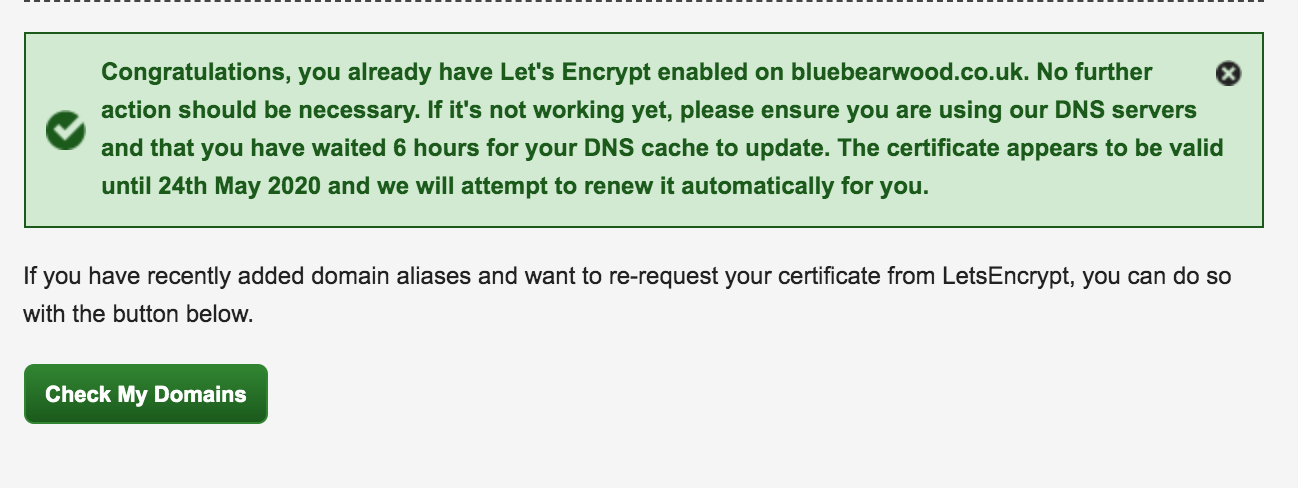Click the 'If you have recently added' paragraph start
The height and width of the screenshot is (488, 1298).
136,275
